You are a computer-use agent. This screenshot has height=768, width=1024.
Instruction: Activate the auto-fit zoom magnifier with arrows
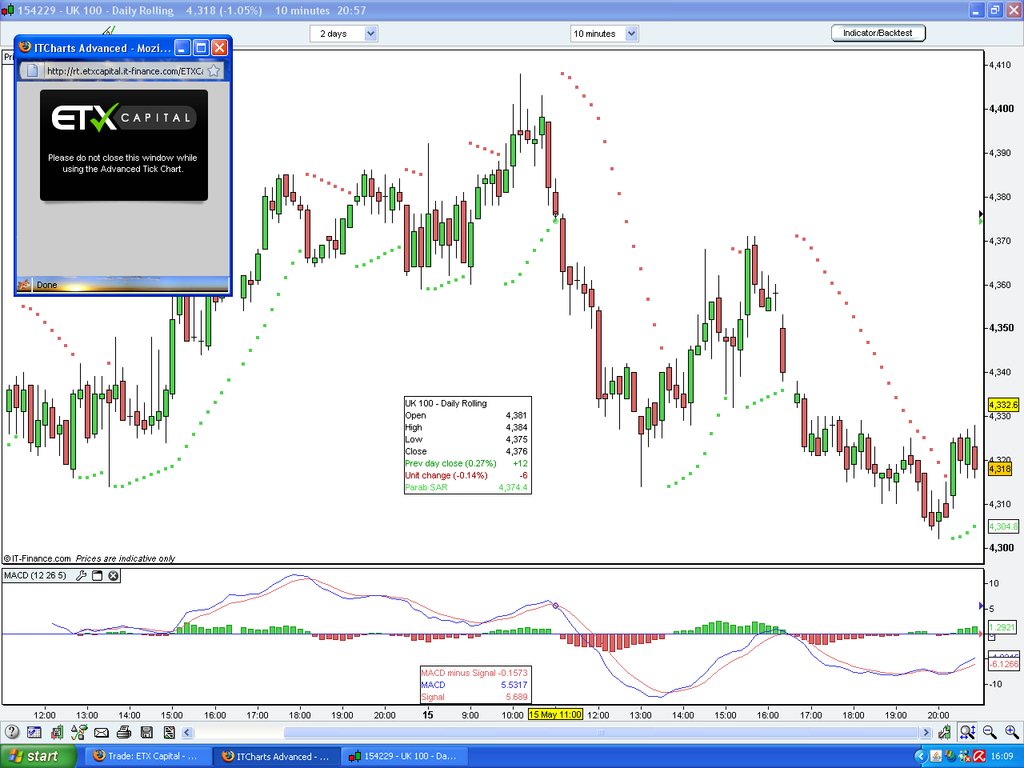click(x=967, y=732)
